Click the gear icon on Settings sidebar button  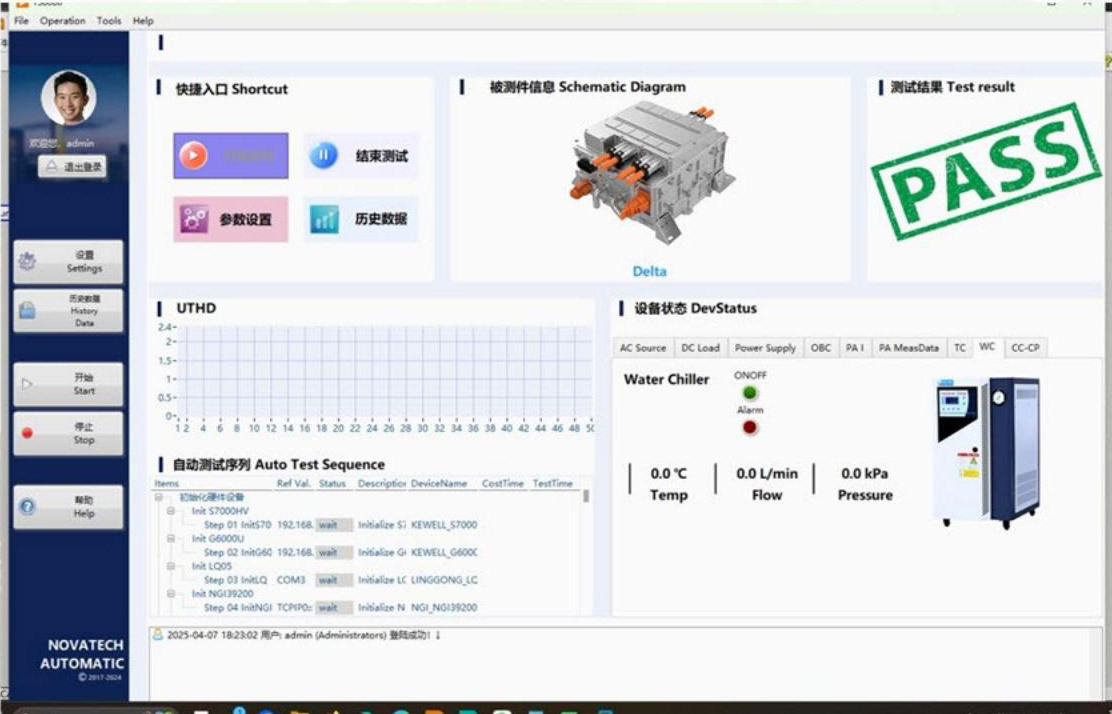28,261
